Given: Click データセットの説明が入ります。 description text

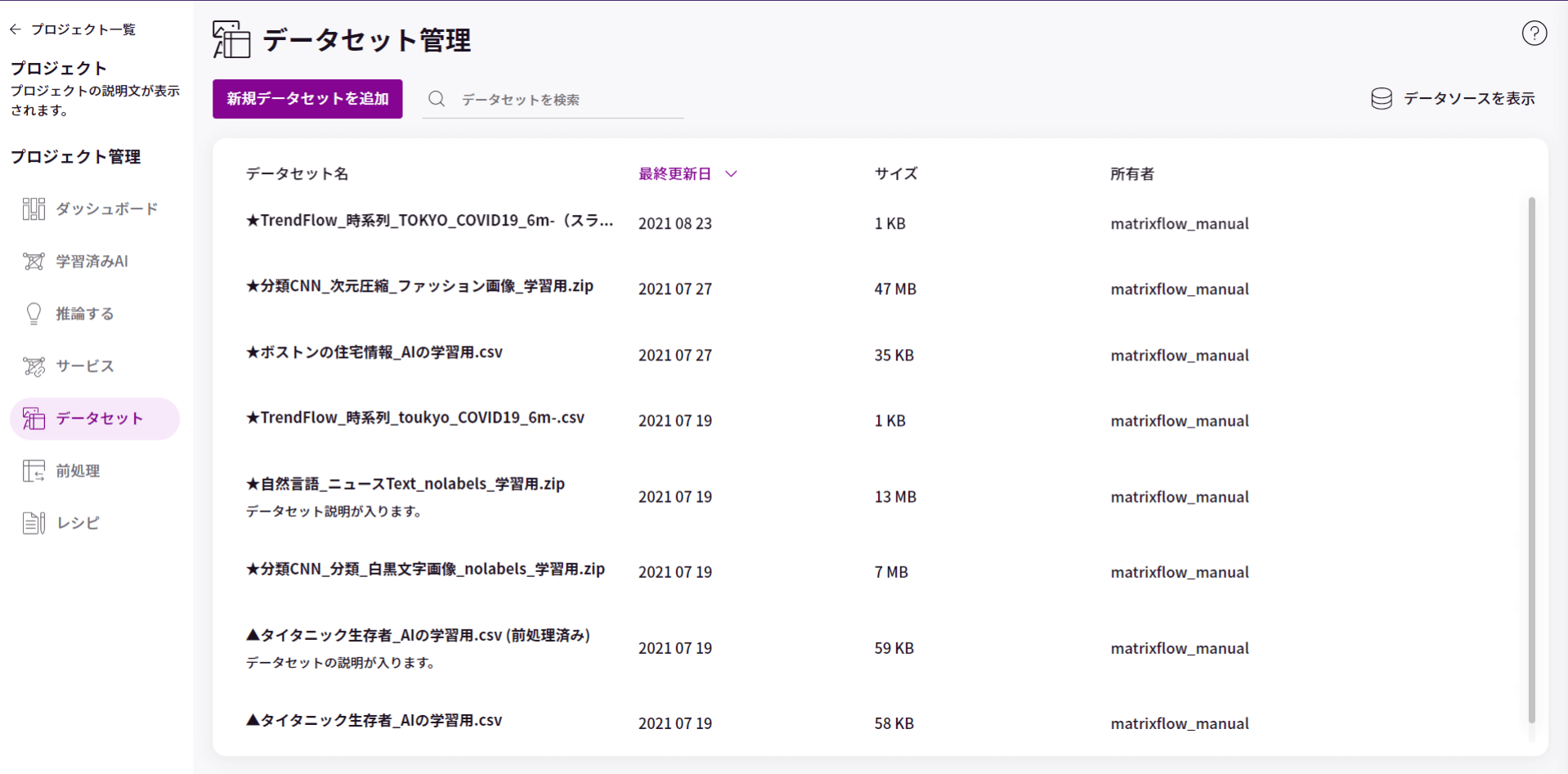Looking at the screenshot, I should pos(342,663).
